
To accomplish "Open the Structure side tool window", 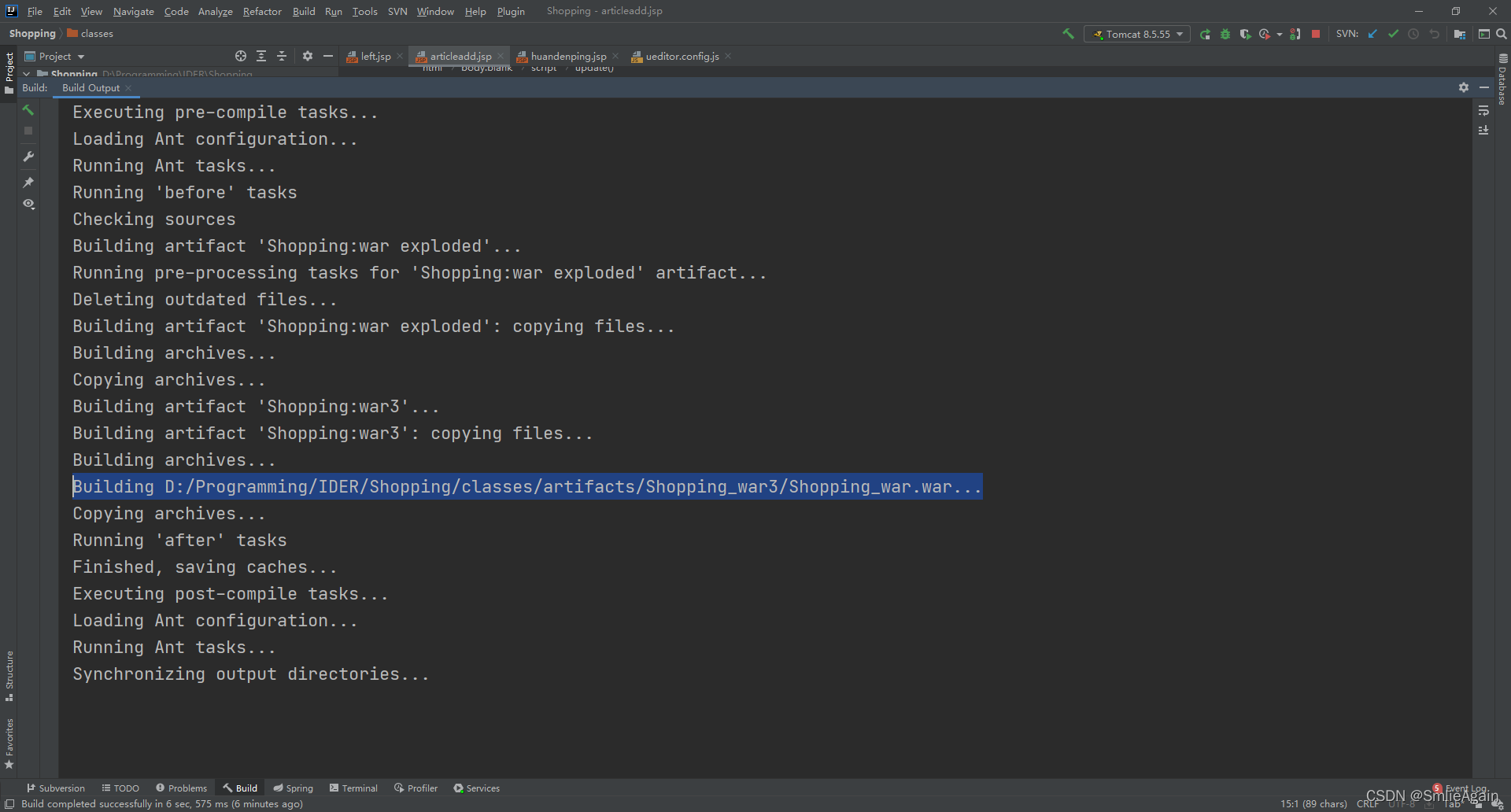I will pyautogui.click(x=9, y=676).
